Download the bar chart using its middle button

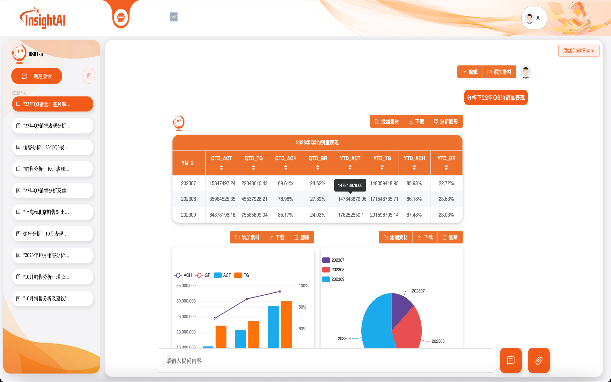(x=277, y=237)
